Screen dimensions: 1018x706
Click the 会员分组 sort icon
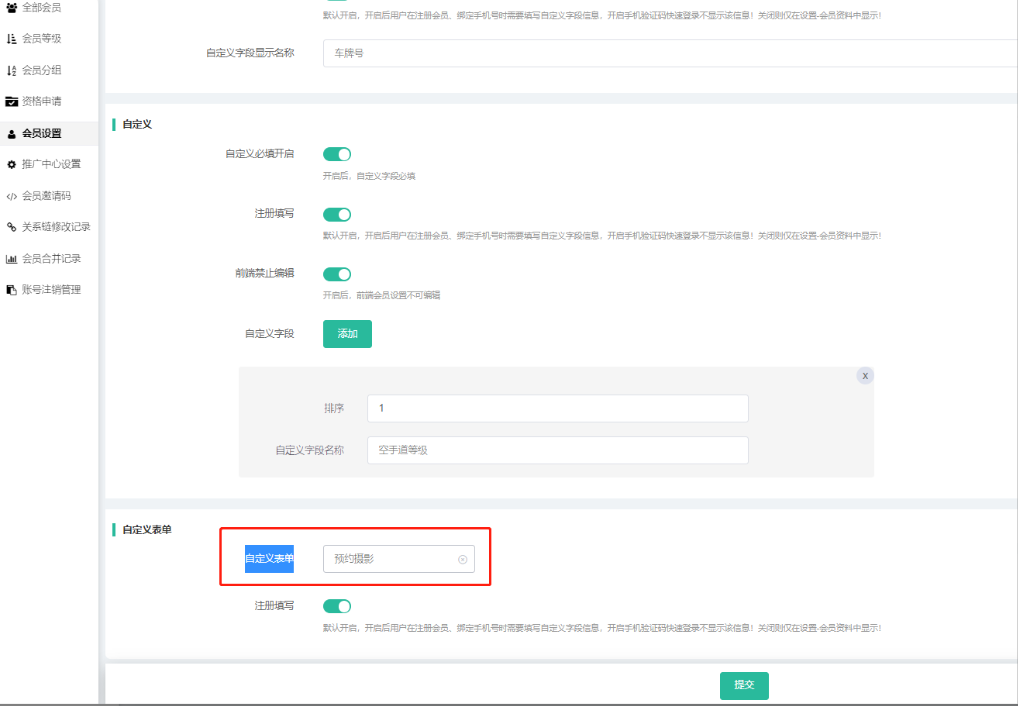[x=11, y=70]
